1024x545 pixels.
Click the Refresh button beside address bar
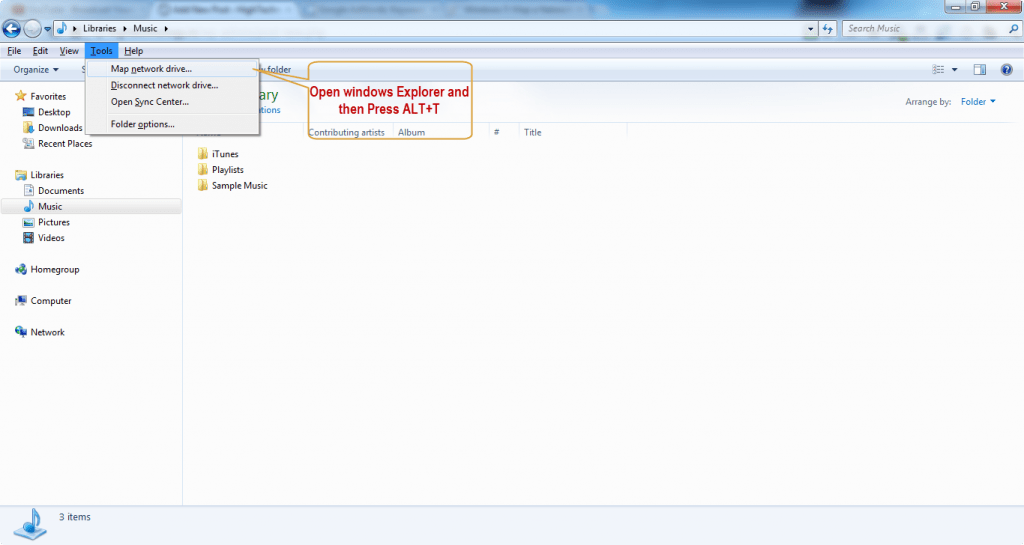click(x=827, y=29)
